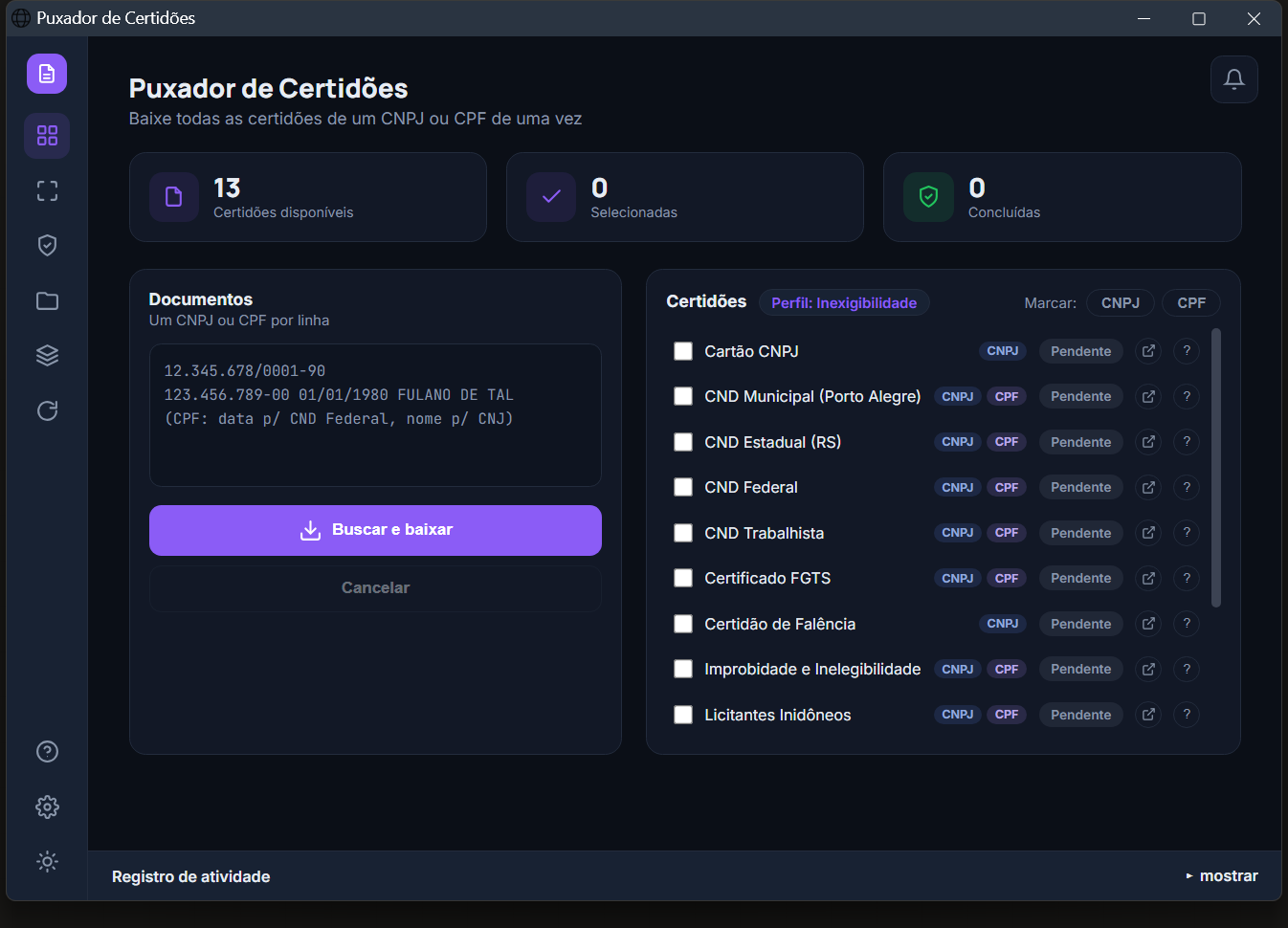Open settings gear in sidebar

[47, 806]
